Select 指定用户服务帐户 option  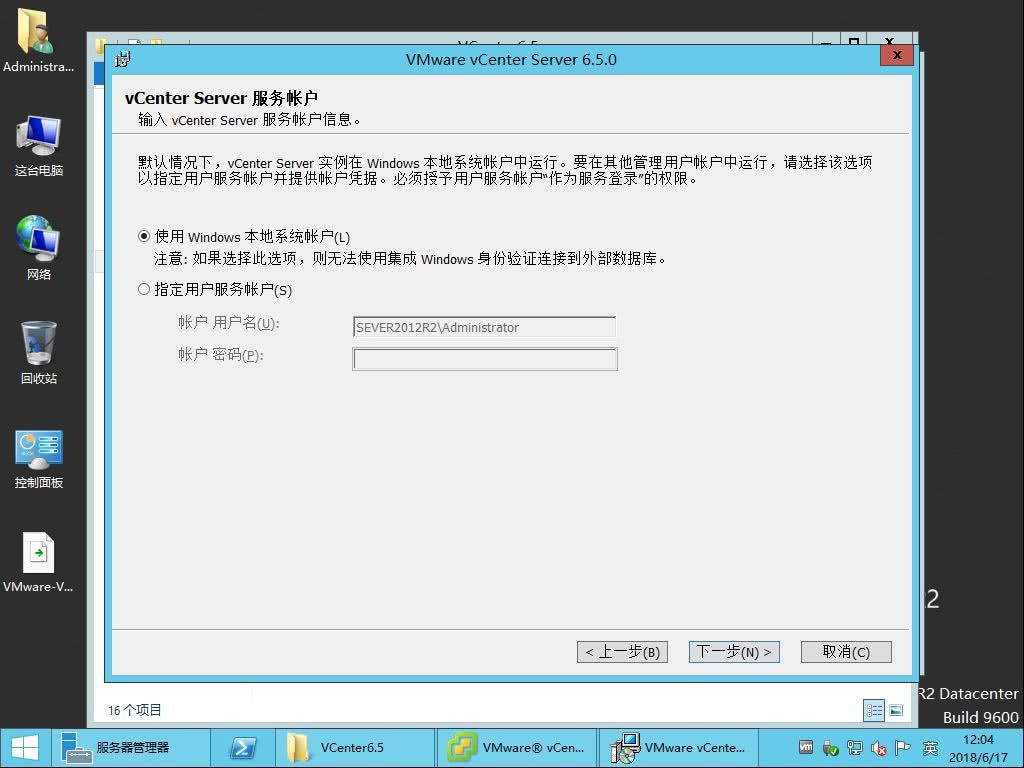point(143,289)
